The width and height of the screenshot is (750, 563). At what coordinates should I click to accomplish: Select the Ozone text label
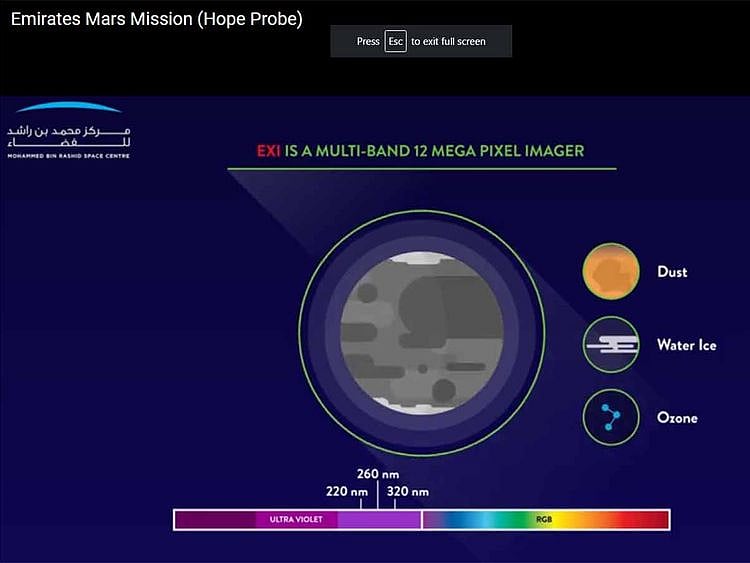[x=677, y=418]
